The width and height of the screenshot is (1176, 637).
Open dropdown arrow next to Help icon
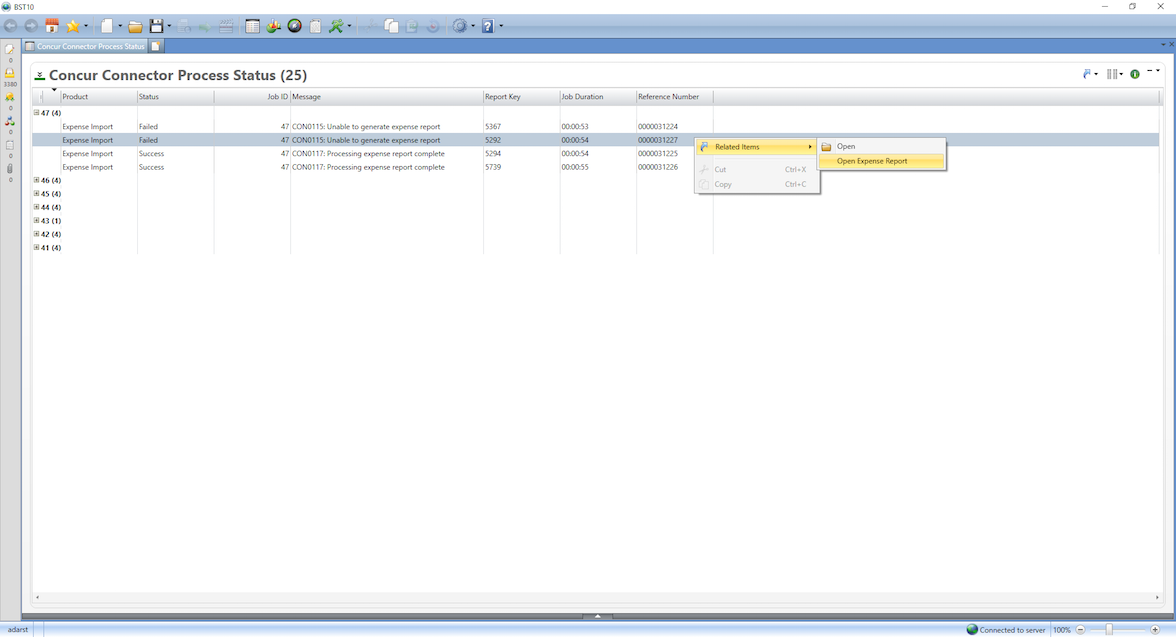(501, 26)
